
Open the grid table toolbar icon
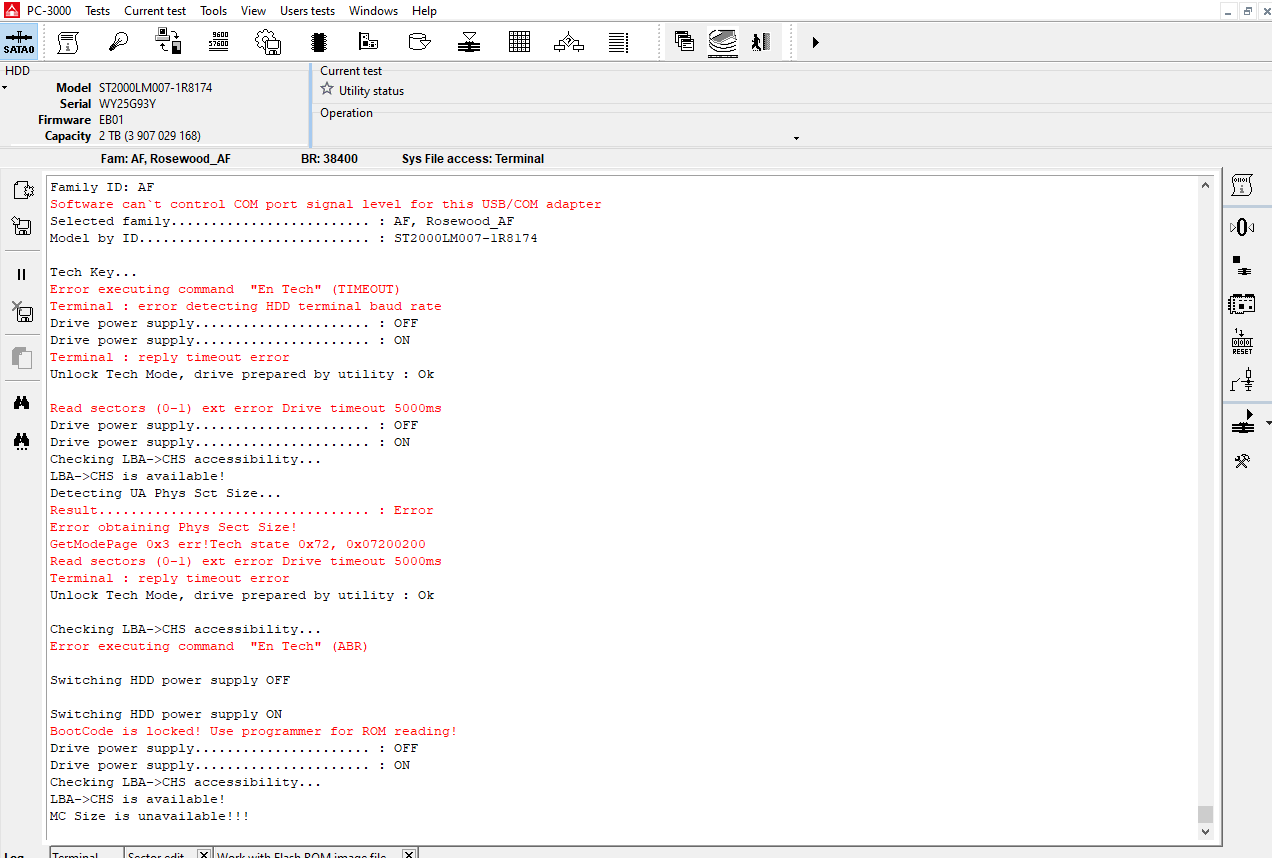tap(519, 42)
